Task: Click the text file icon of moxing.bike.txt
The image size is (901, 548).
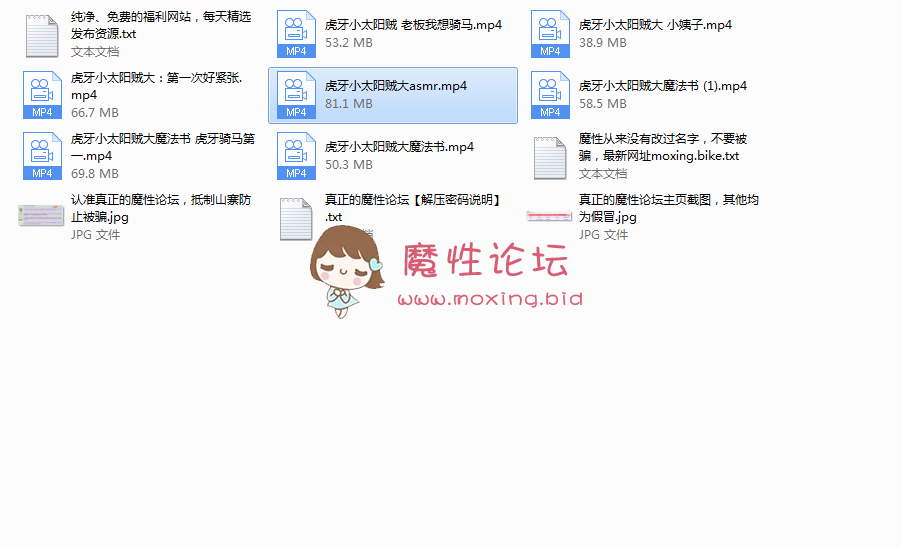Action: pos(550,158)
